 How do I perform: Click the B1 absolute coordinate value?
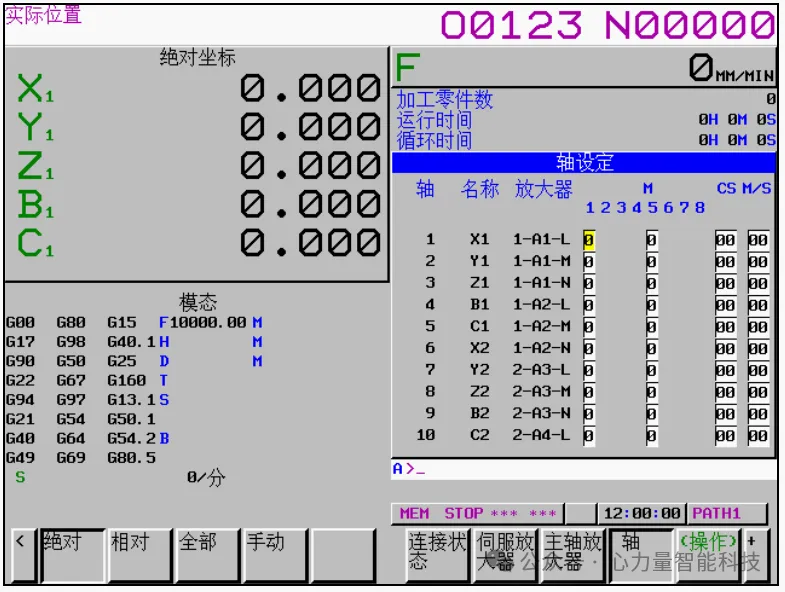310,204
